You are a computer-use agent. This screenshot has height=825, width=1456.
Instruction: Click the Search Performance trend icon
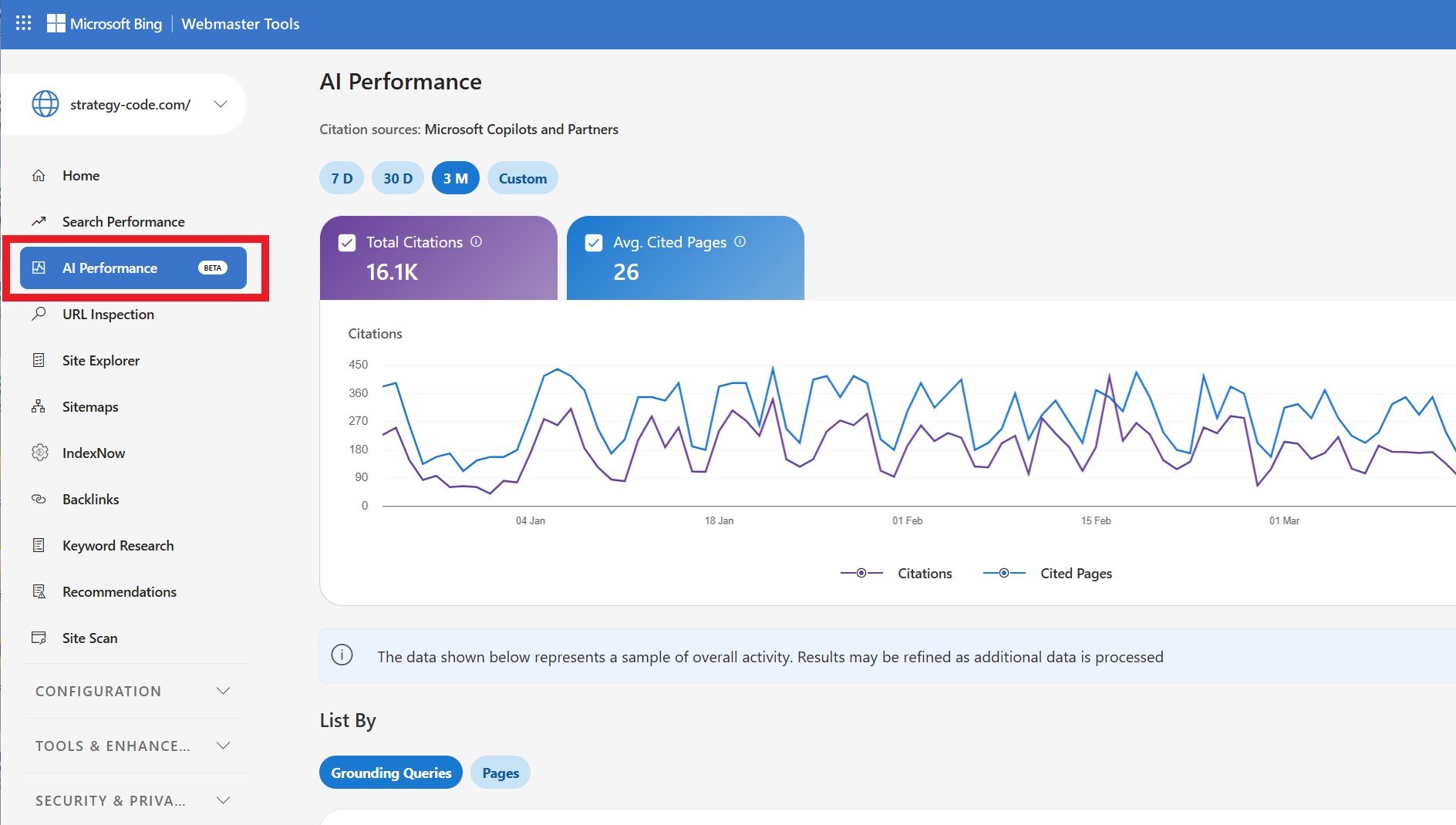click(x=39, y=222)
